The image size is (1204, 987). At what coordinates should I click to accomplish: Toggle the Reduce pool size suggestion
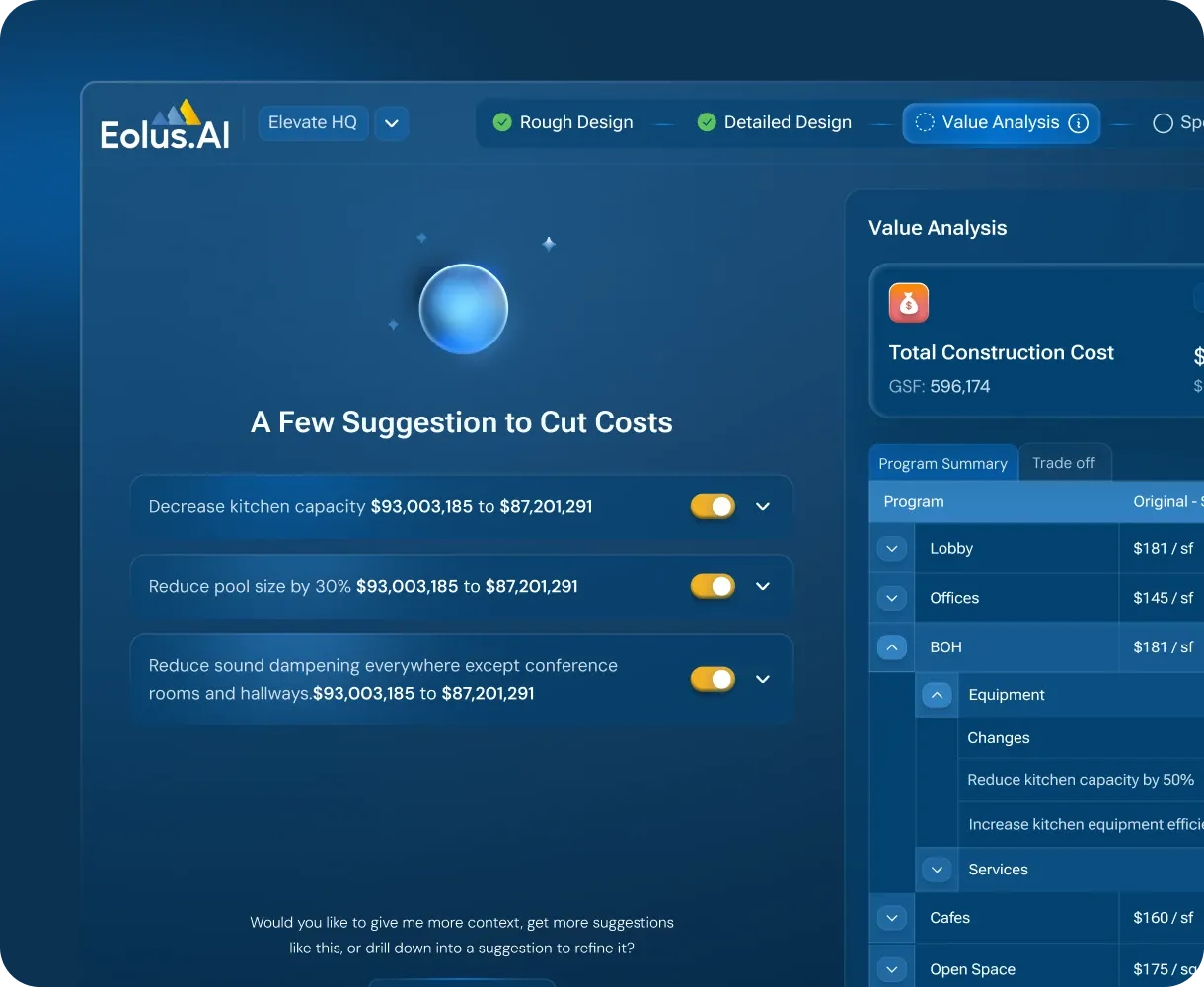pyautogui.click(x=713, y=586)
